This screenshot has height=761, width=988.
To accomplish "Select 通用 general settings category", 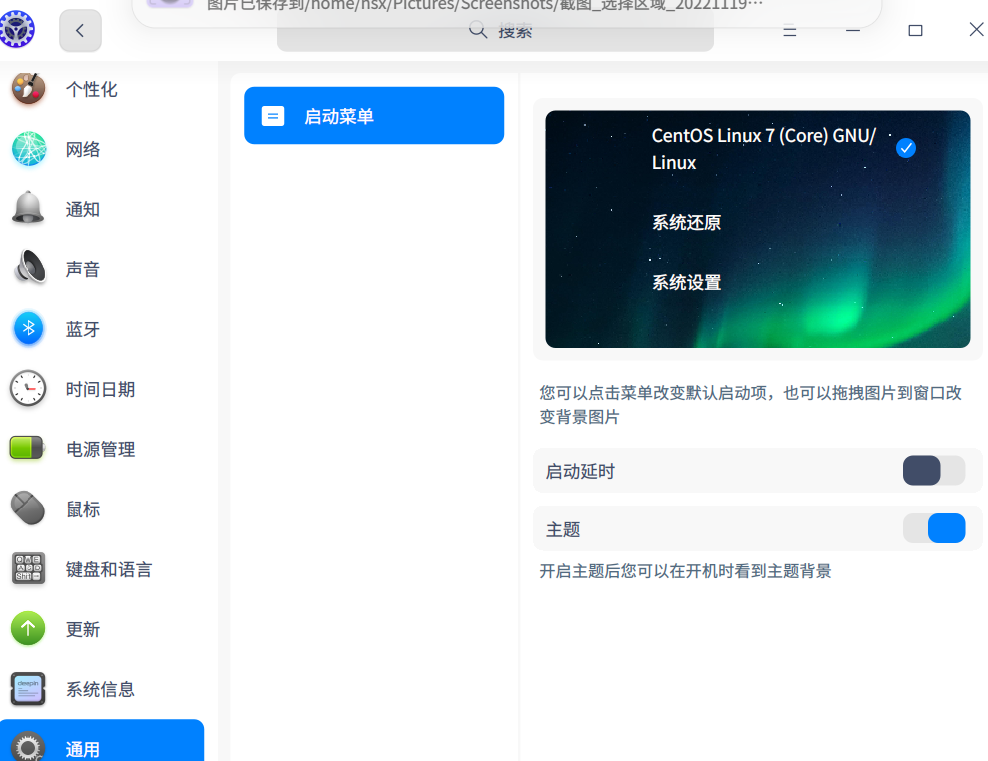I will (x=100, y=745).
